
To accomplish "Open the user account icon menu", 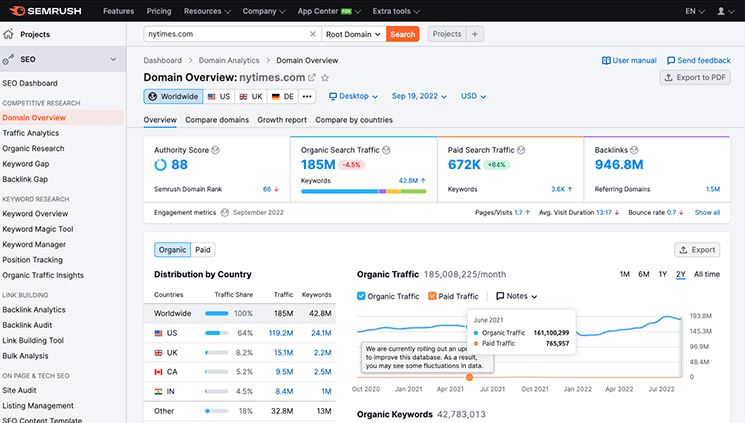I will pos(725,11).
